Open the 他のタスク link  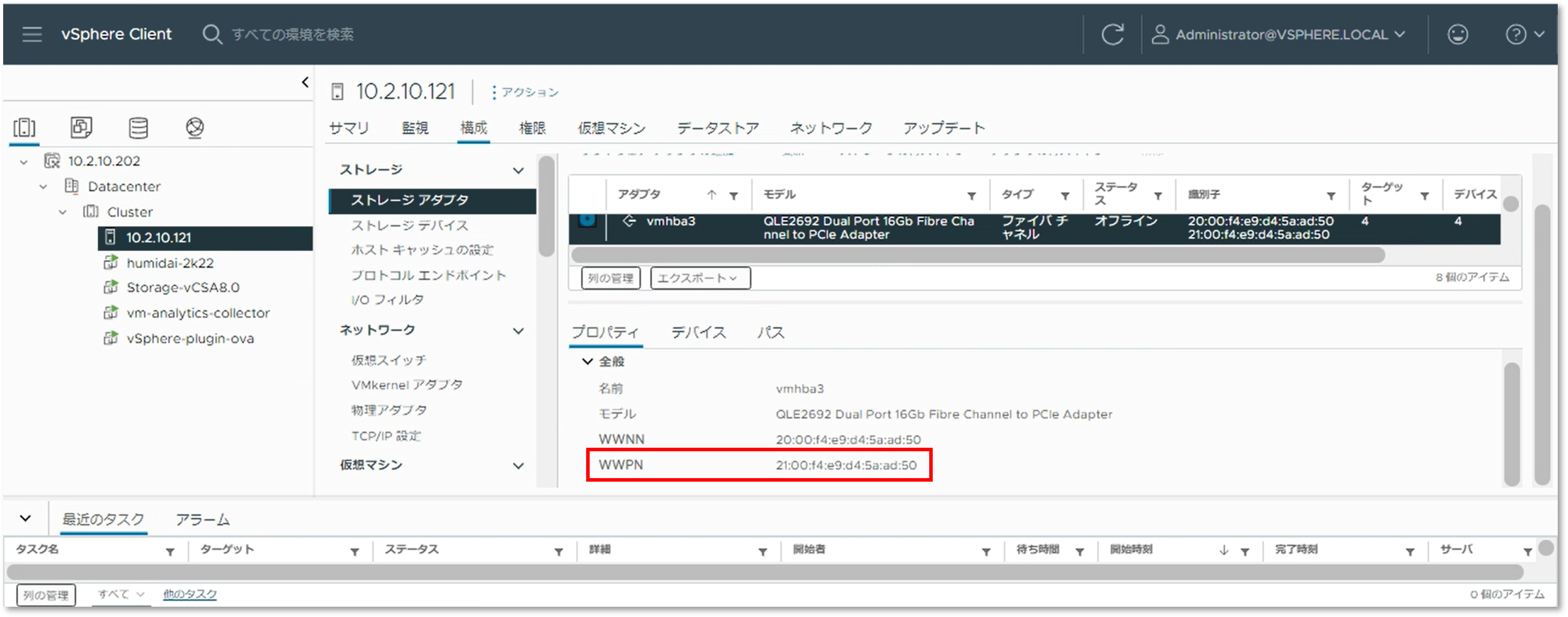[190, 594]
